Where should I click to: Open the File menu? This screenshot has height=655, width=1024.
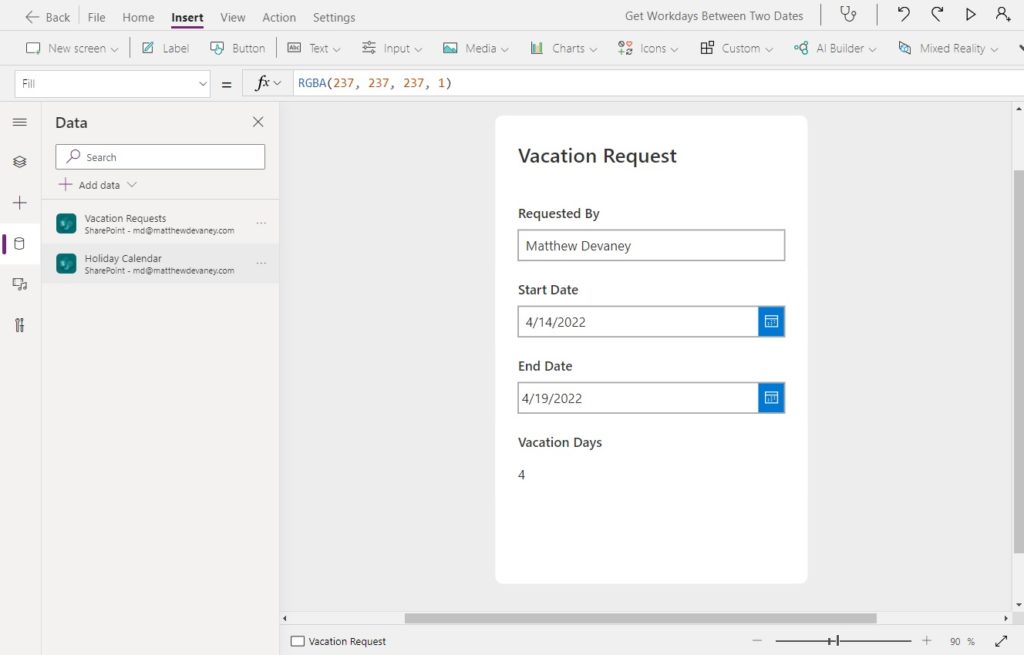pos(97,17)
